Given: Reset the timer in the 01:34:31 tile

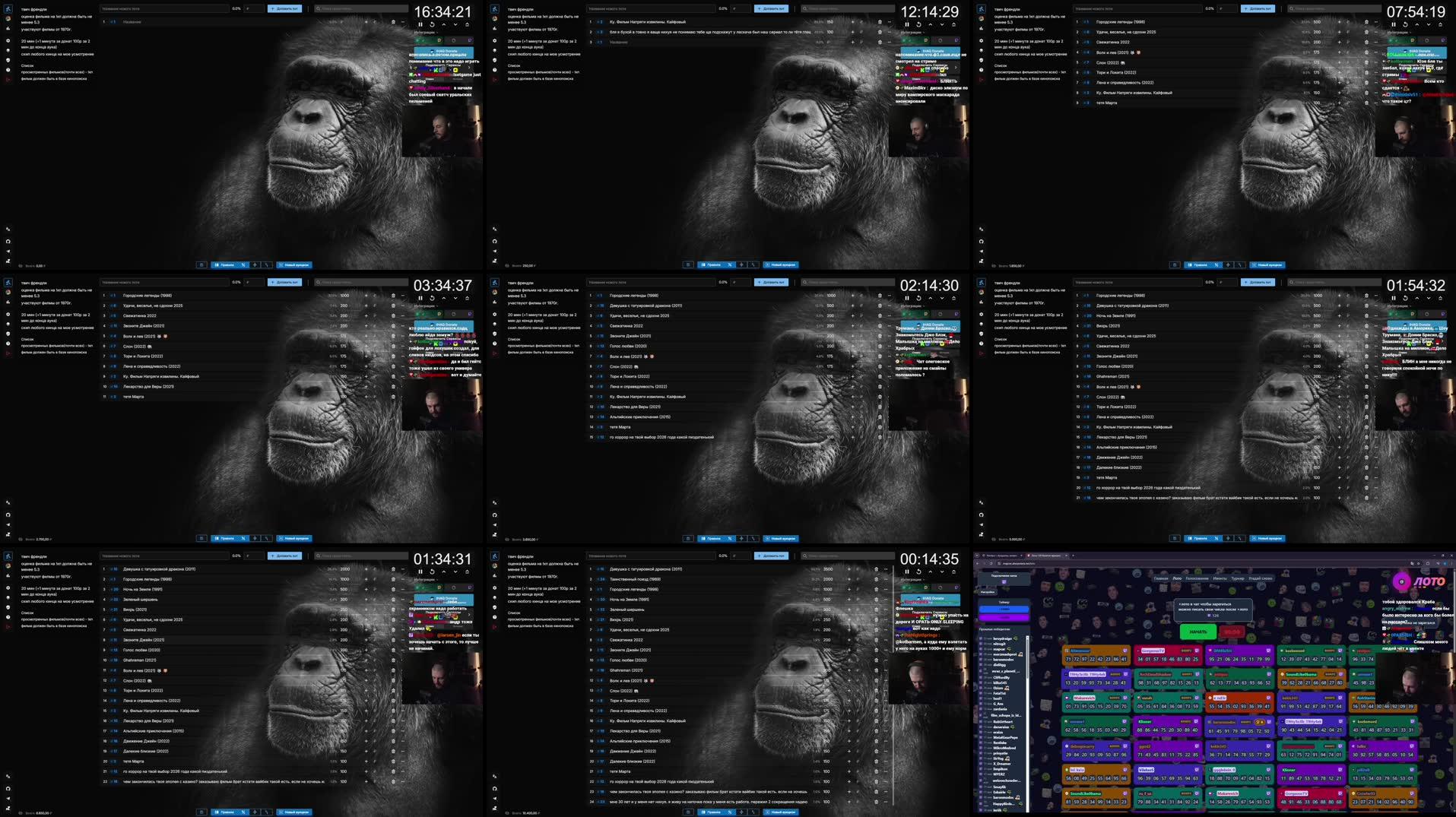Looking at the screenshot, I should (x=432, y=572).
